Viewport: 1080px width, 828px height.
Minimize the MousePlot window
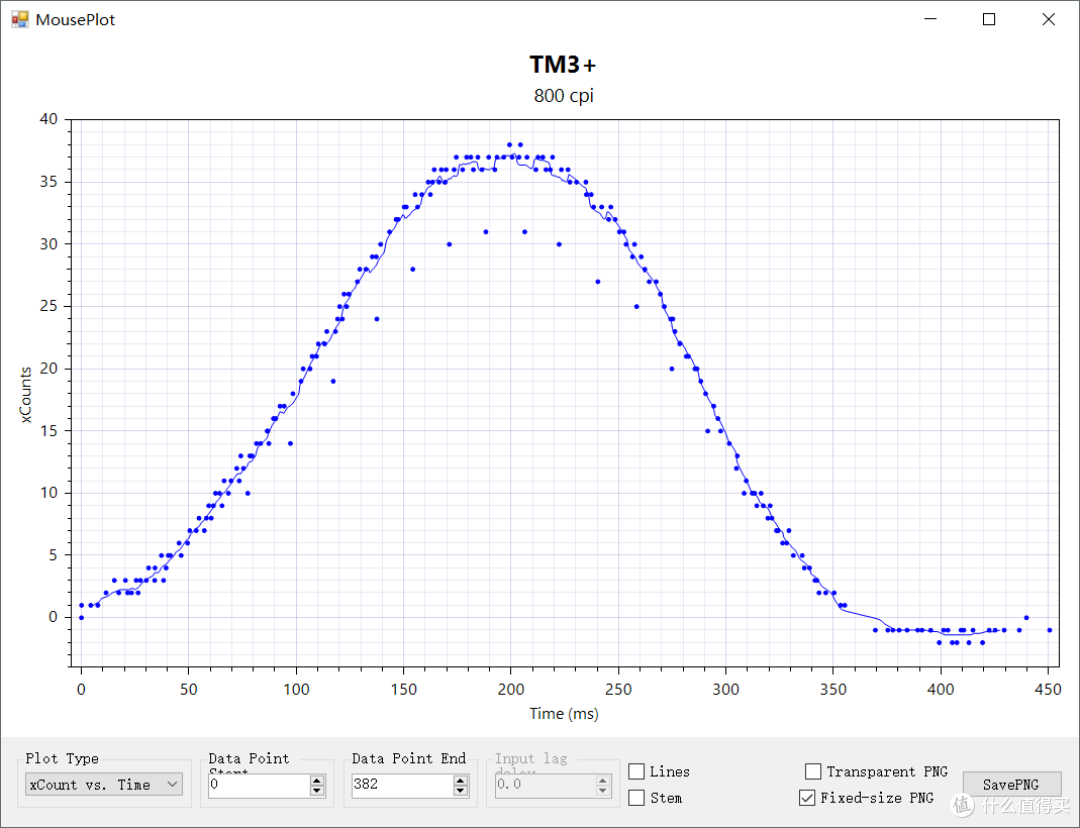point(931,19)
